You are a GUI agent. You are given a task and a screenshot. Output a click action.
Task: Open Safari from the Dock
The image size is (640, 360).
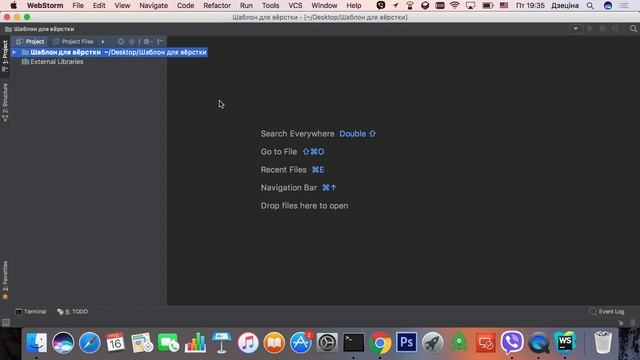89,342
